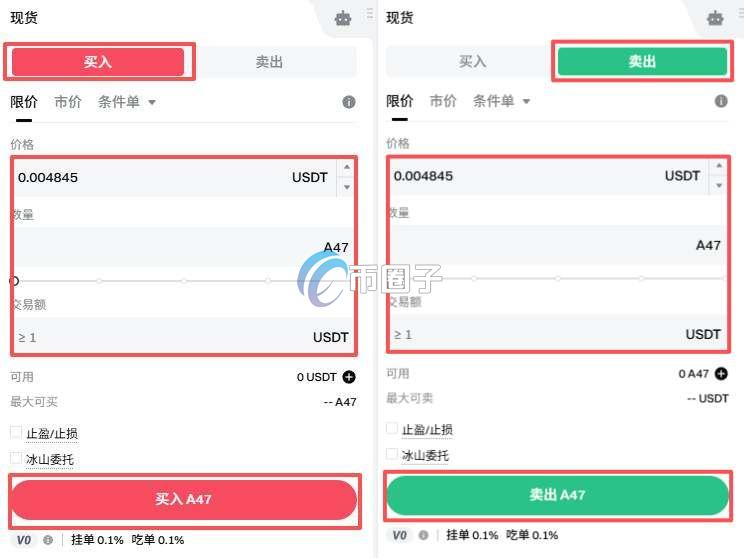Click the 卖出 A47 button
Screen dimensions: 744x558
click(558, 495)
